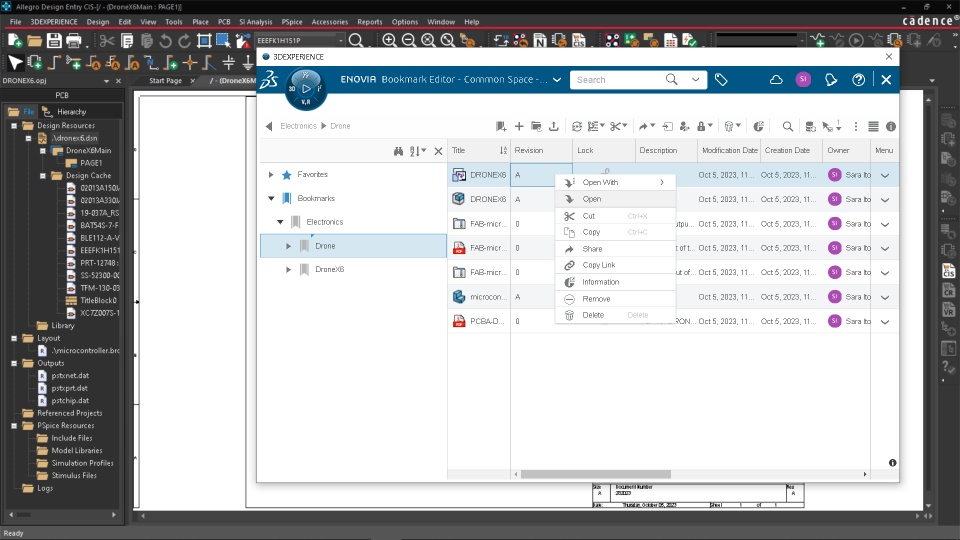Click the Zoom Out magnifier icon
The height and width of the screenshot is (540, 960).
(x=408, y=40)
